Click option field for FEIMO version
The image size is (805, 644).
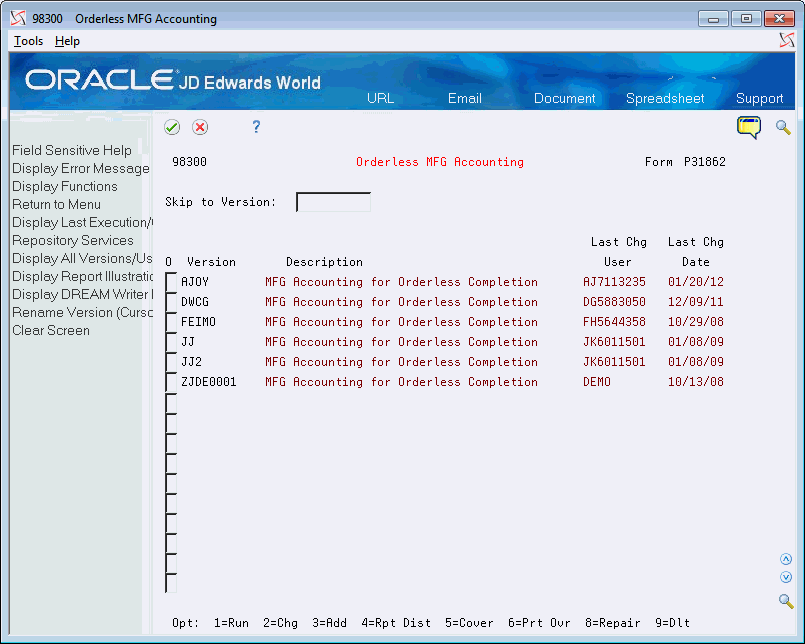171,322
